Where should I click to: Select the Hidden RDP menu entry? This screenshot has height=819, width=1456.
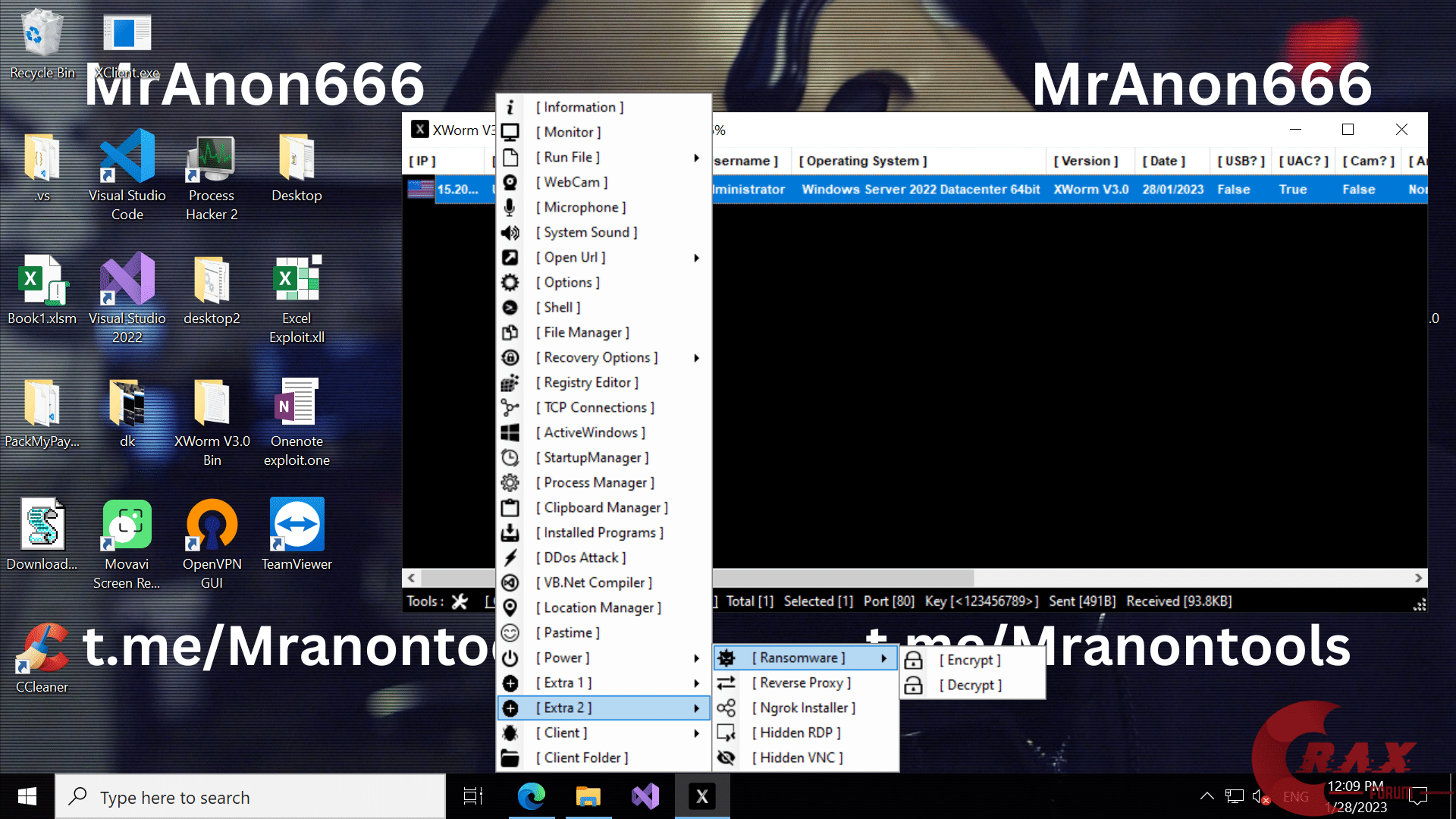point(806,733)
